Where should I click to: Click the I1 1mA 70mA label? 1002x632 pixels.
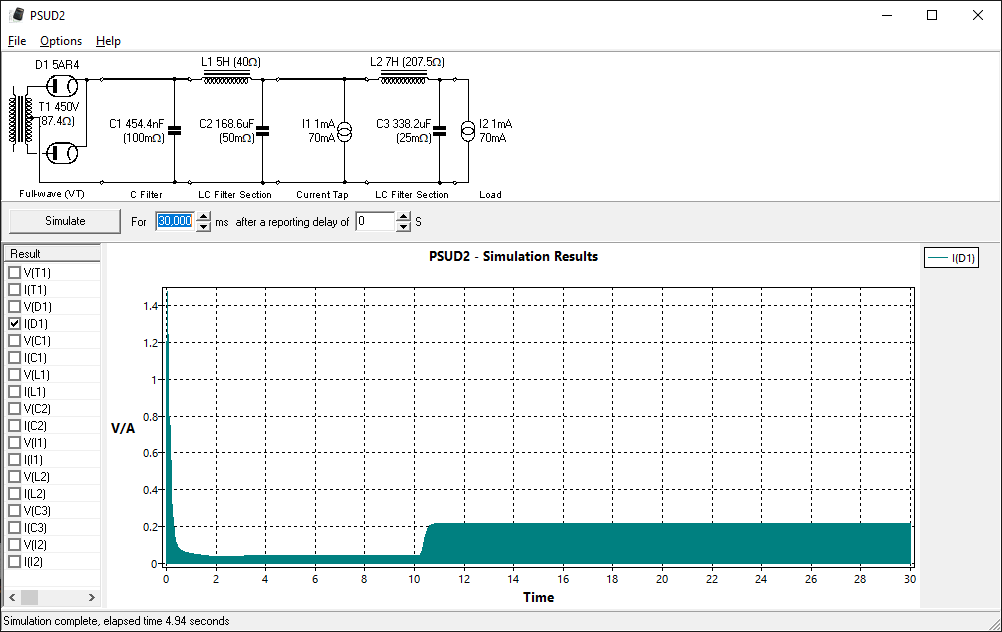[318, 131]
